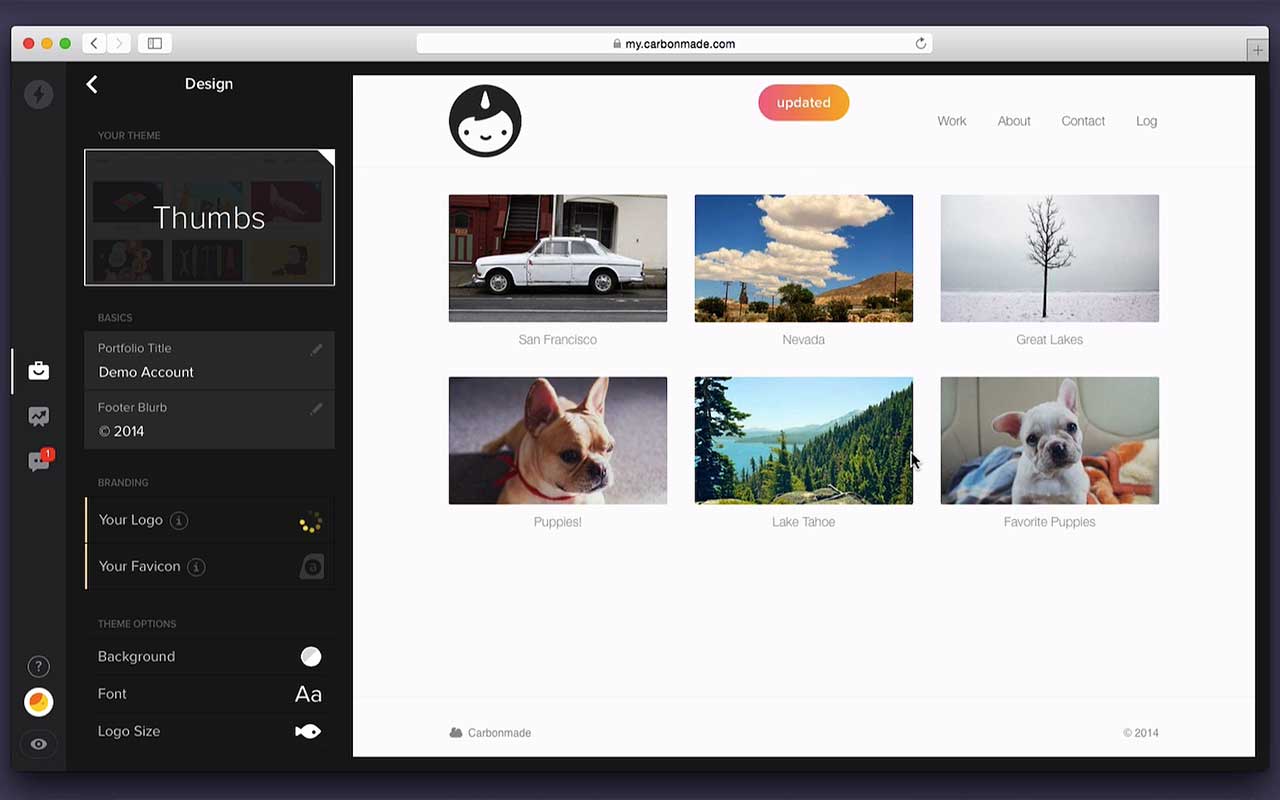Click the updated status button

pyautogui.click(x=803, y=102)
